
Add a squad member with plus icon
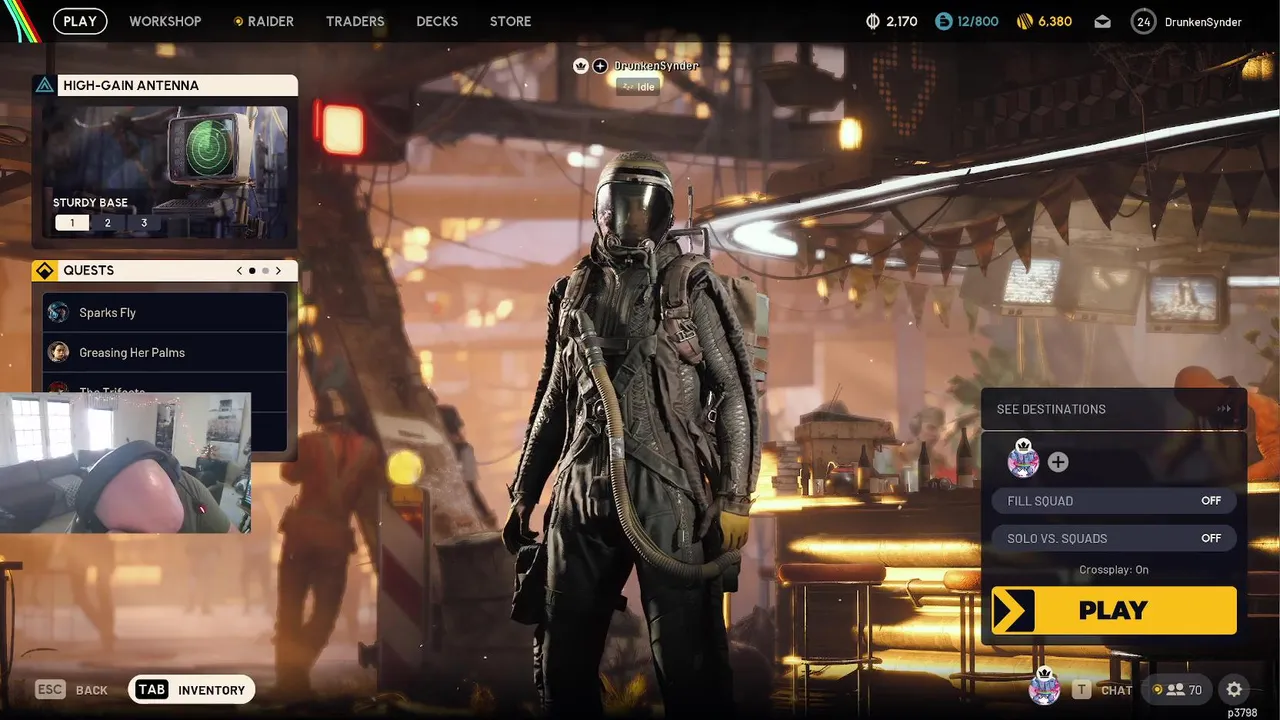1058,462
